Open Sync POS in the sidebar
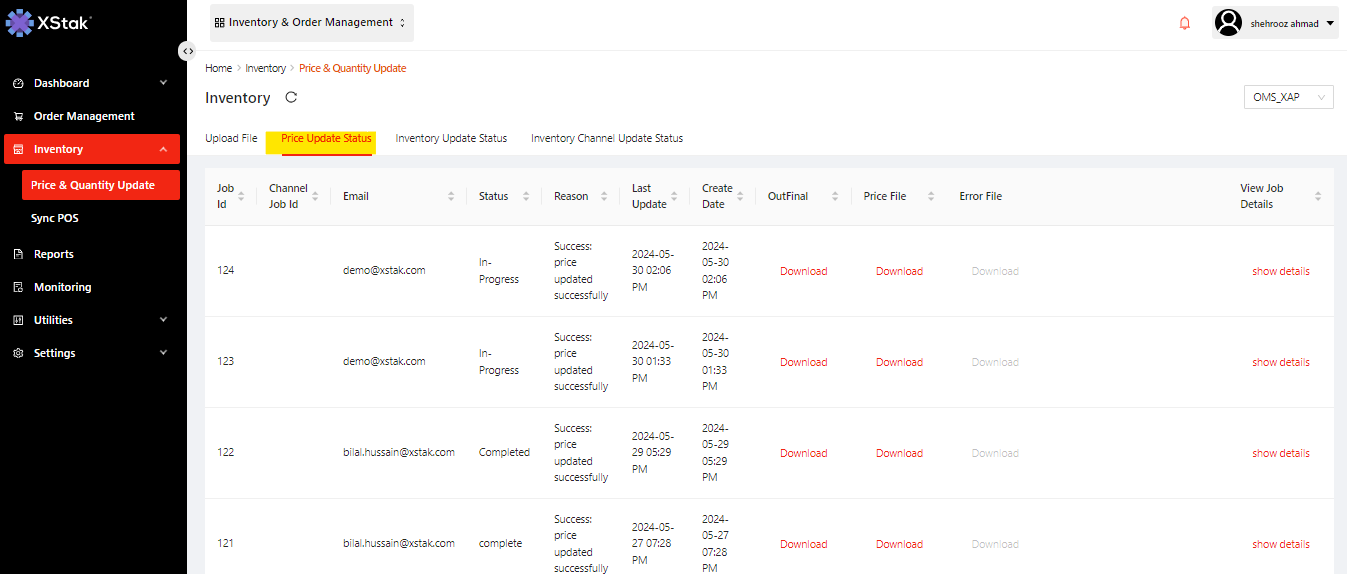1347x574 pixels. (x=54, y=218)
